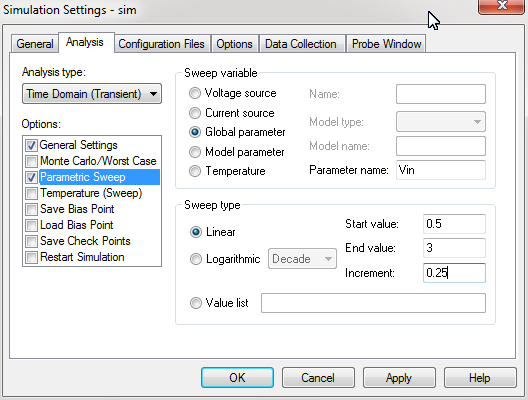528x400 pixels.
Task: Select the Restart Simulation option label
Action: point(82,257)
